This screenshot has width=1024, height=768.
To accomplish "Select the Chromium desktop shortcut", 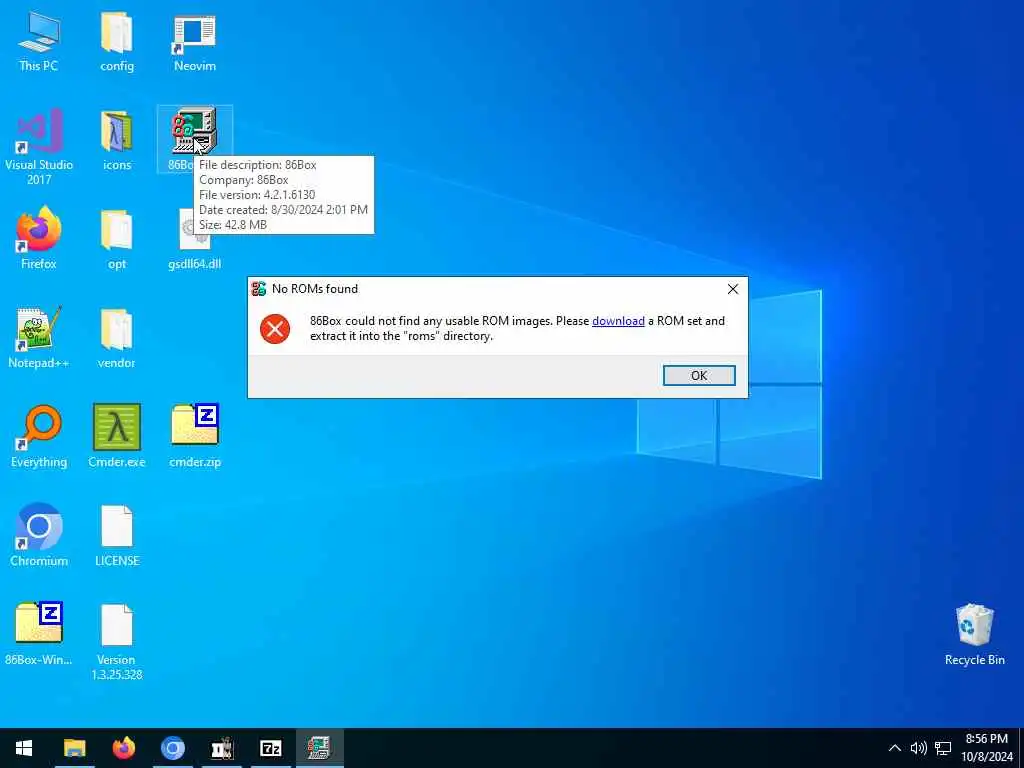I will pos(39,536).
